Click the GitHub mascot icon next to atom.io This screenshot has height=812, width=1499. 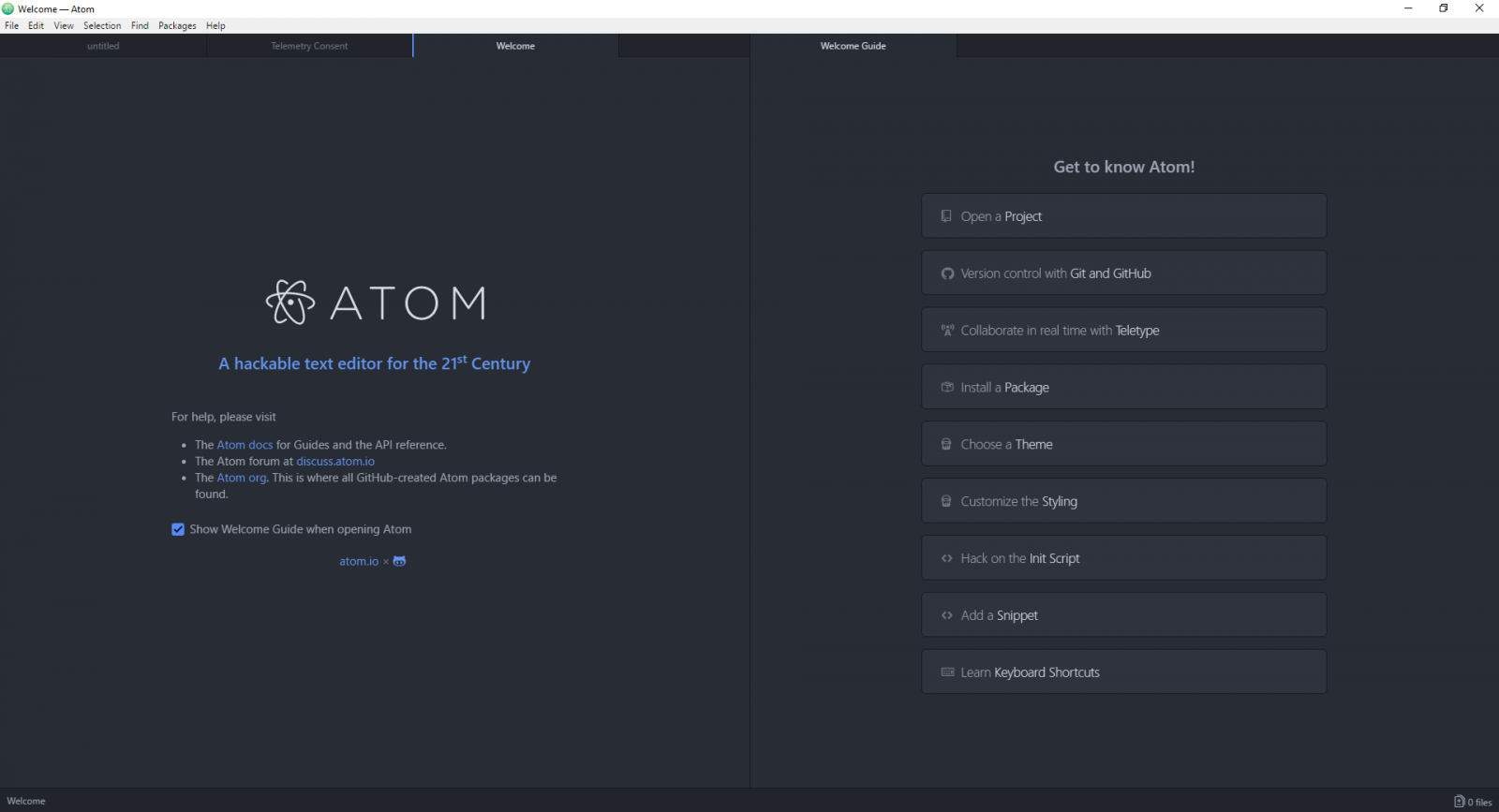(x=400, y=562)
